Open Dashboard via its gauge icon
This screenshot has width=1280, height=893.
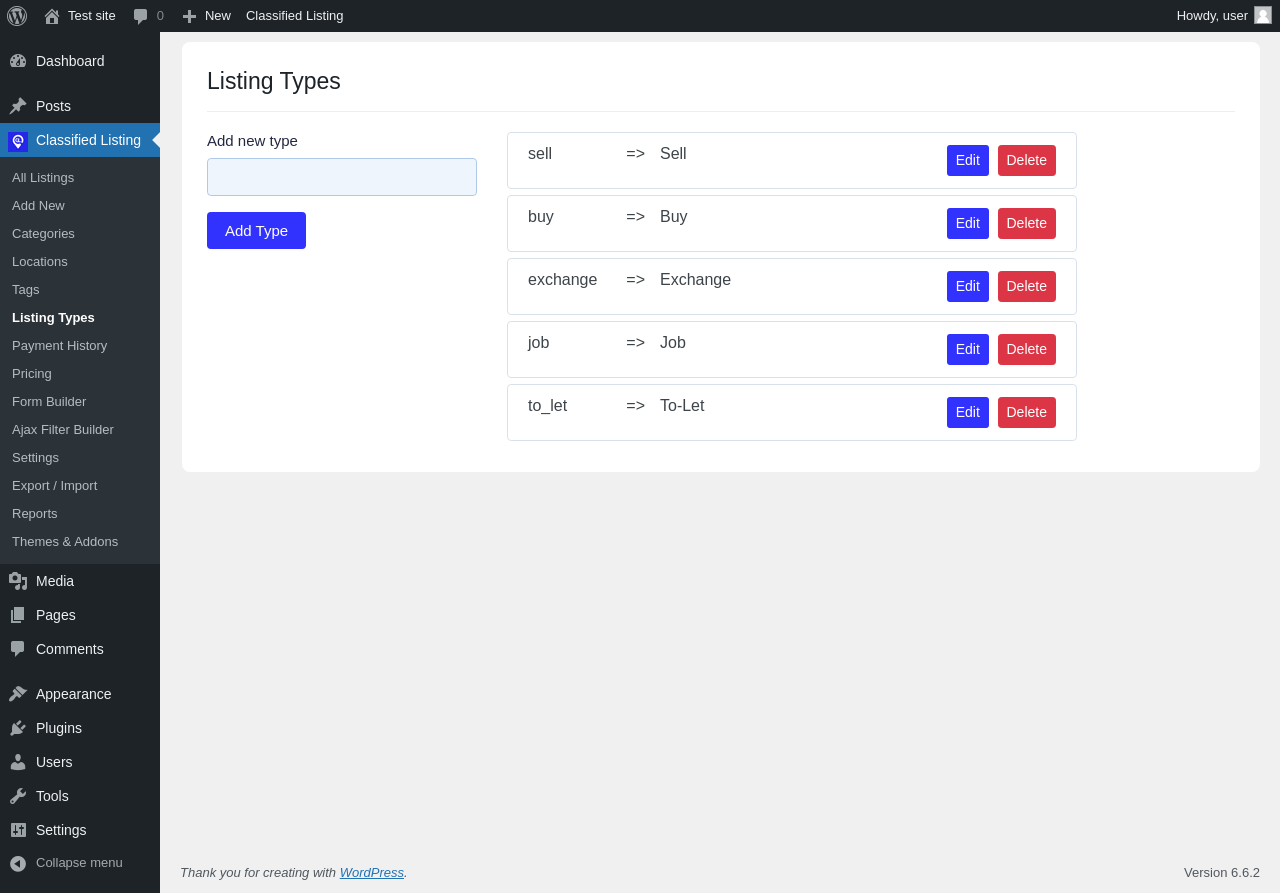click(18, 61)
